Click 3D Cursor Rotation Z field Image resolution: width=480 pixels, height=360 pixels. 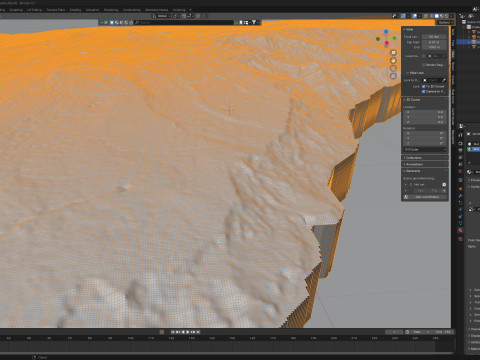(424, 143)
